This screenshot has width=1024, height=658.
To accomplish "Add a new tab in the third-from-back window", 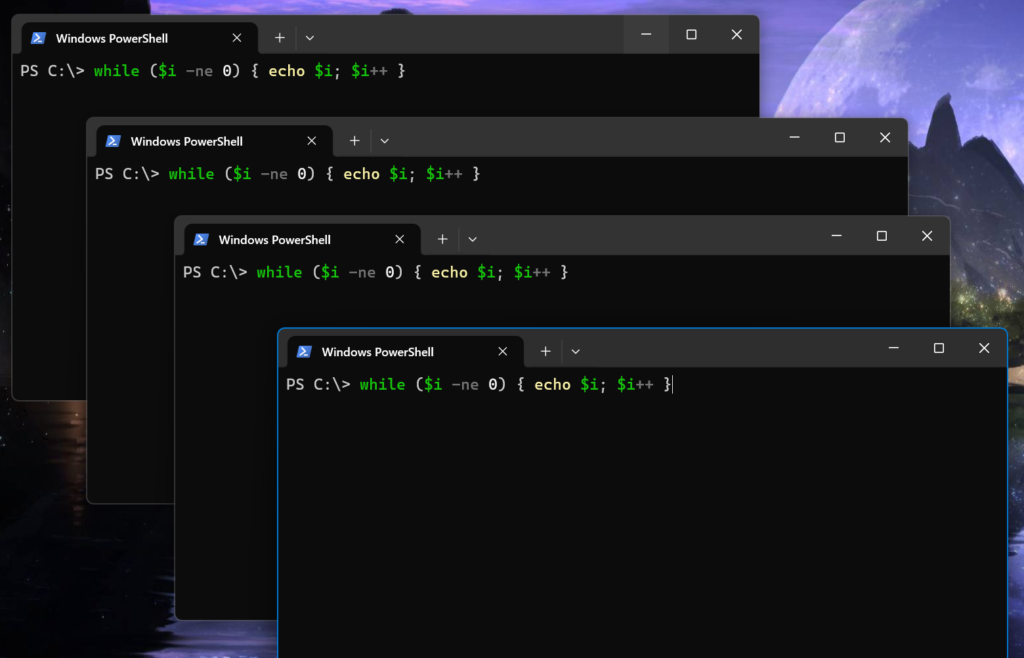I will 442,239.
